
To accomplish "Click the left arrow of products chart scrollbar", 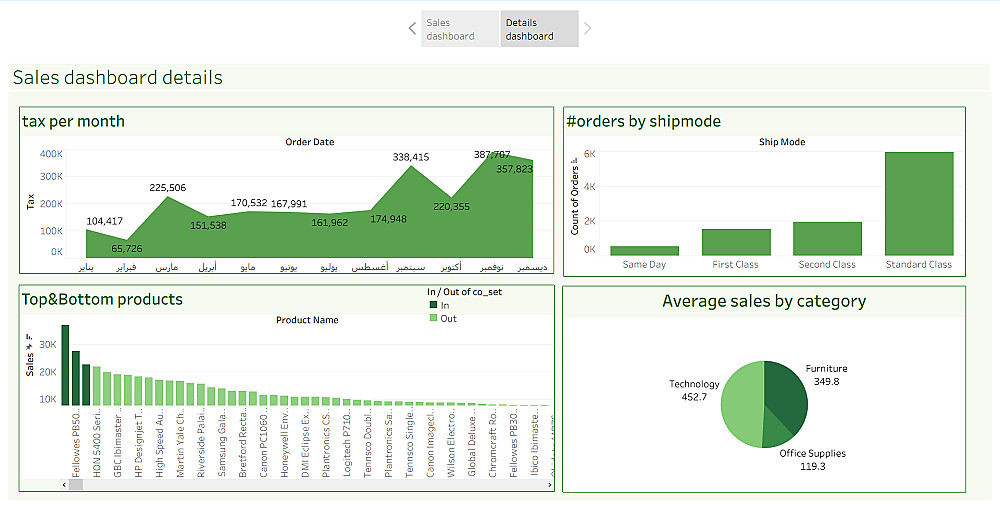I will click(x=64, y=485).
